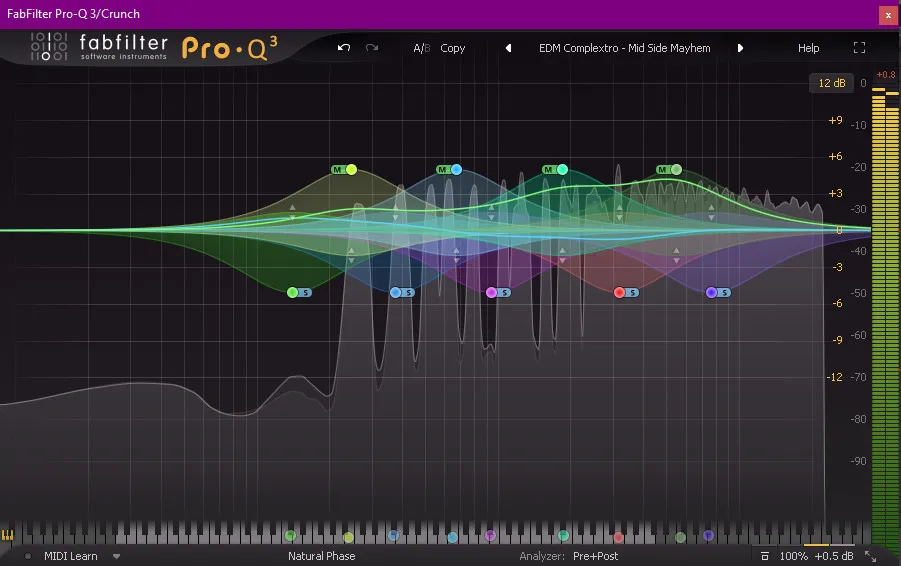Open the Natural Phase processing mode menu
This screenshot has height=566, width=901.
321,556
